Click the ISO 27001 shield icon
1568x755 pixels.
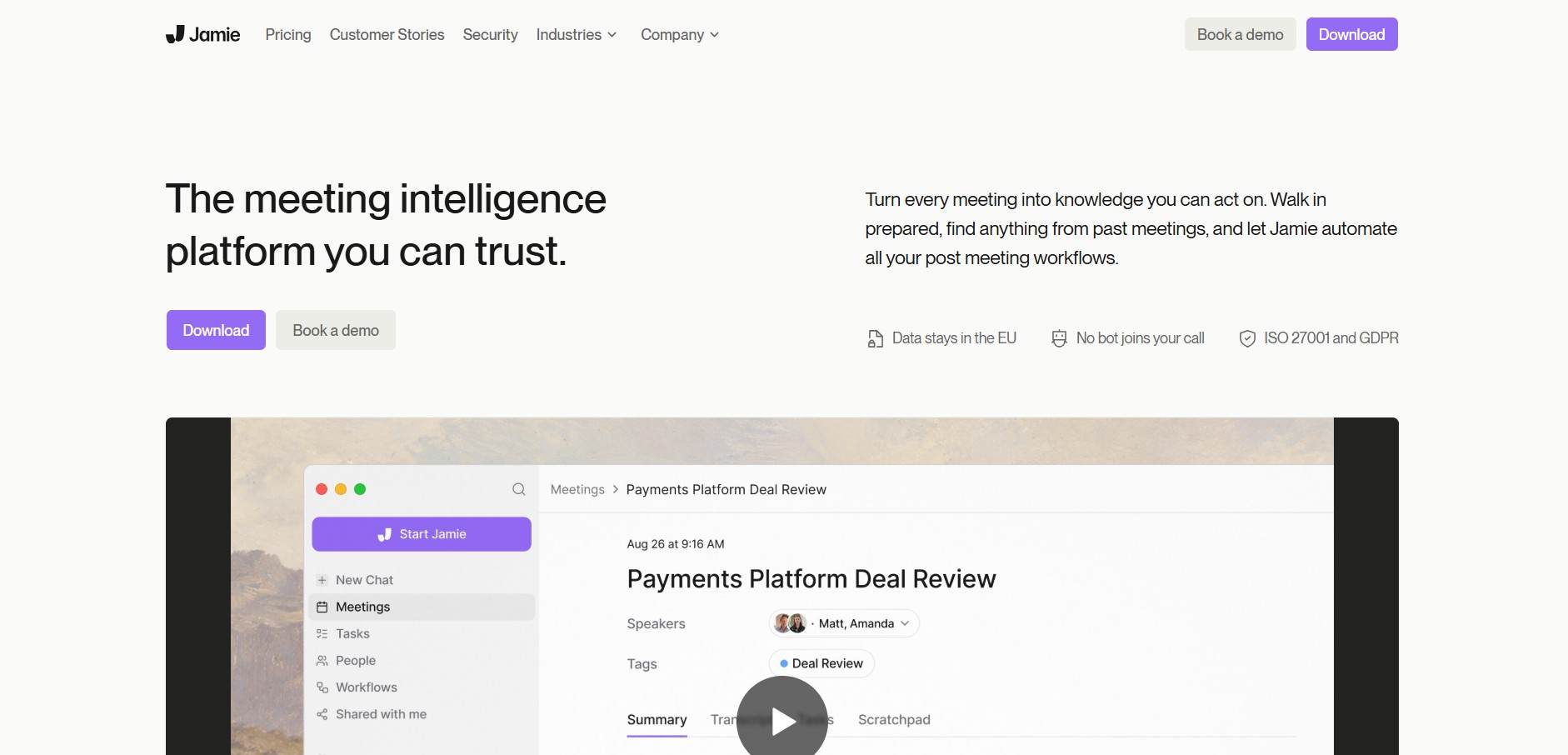1247,338
